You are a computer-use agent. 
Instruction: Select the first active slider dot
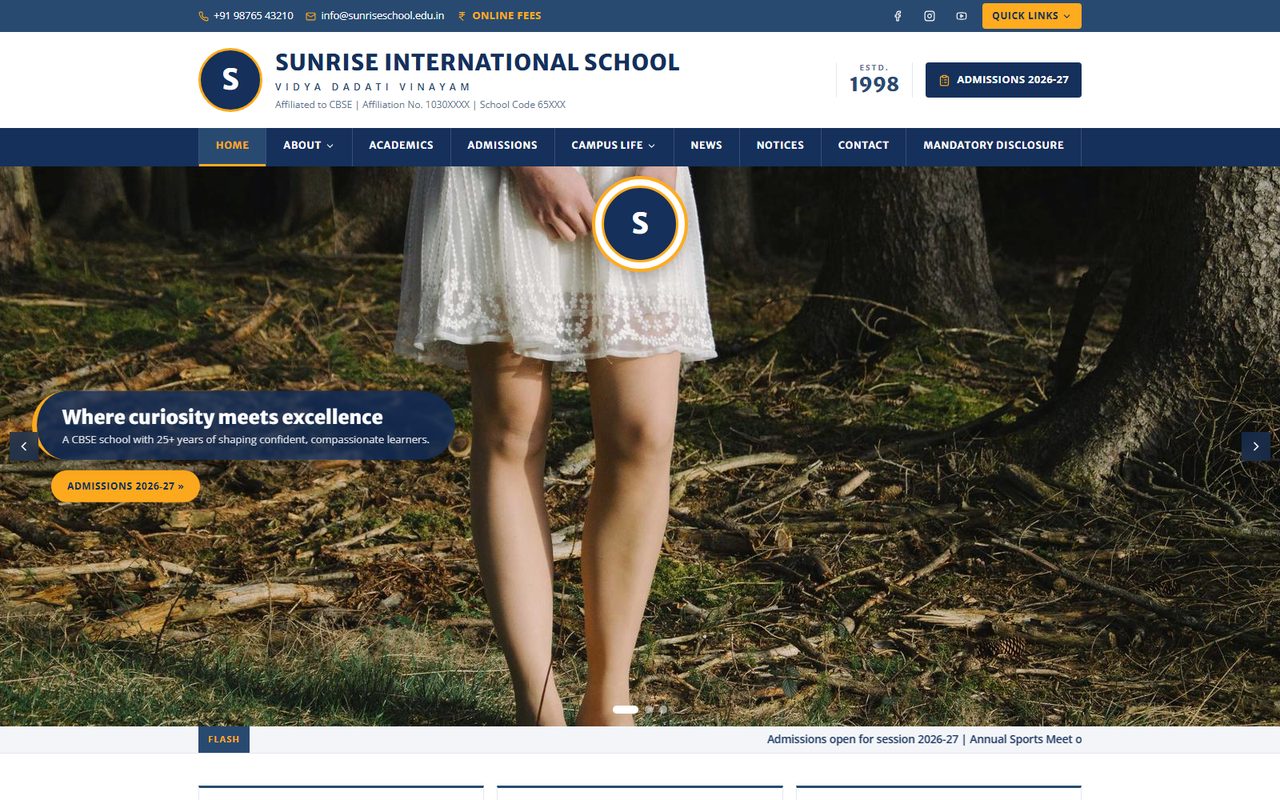click(625, 709)
